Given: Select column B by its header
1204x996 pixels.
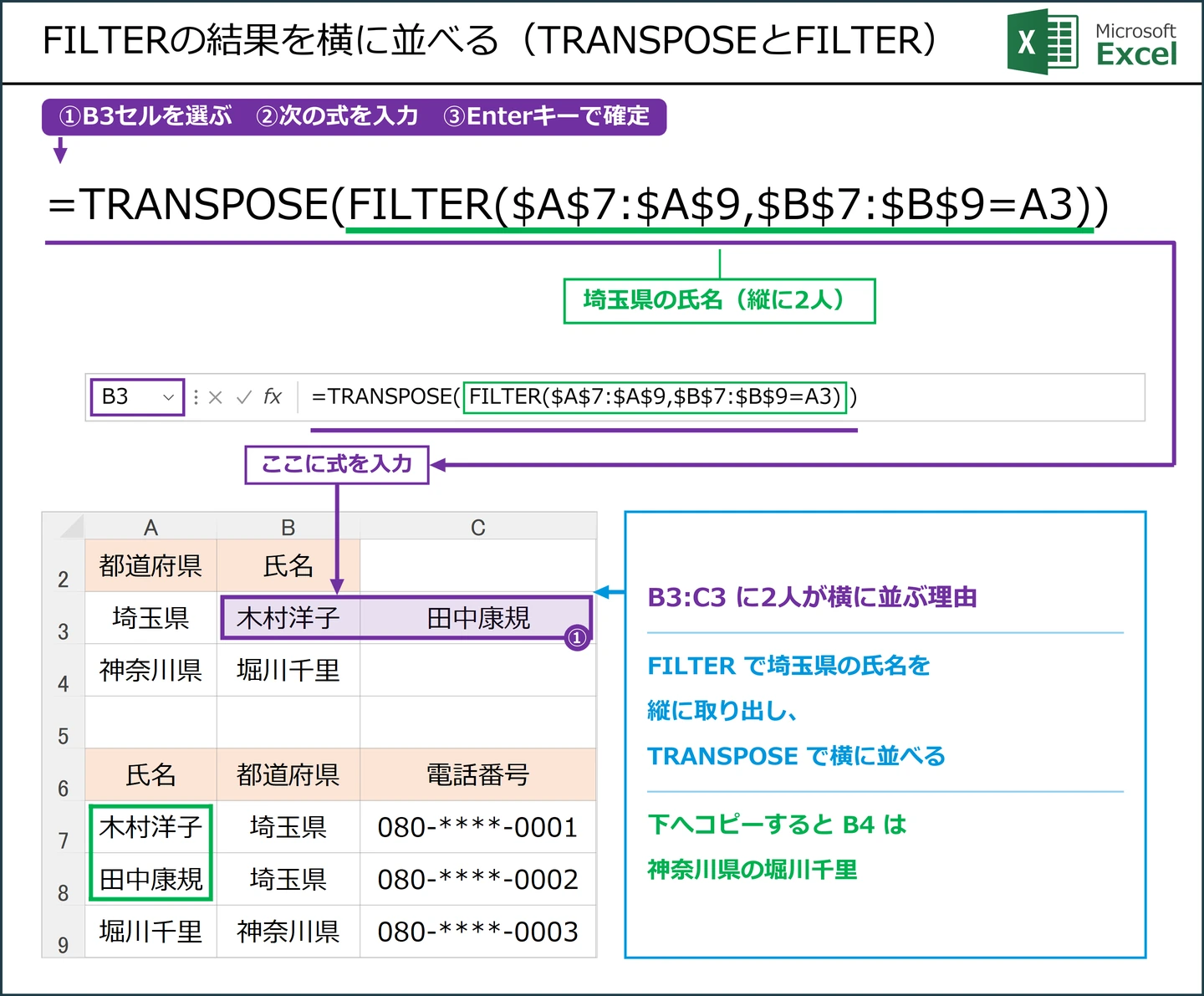Looking at the screenshot, I should coord(288,527).
